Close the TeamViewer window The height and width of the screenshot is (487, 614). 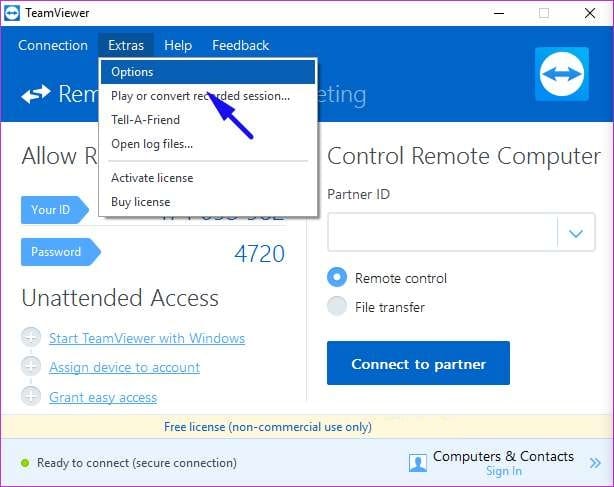[x=590, y=13]
